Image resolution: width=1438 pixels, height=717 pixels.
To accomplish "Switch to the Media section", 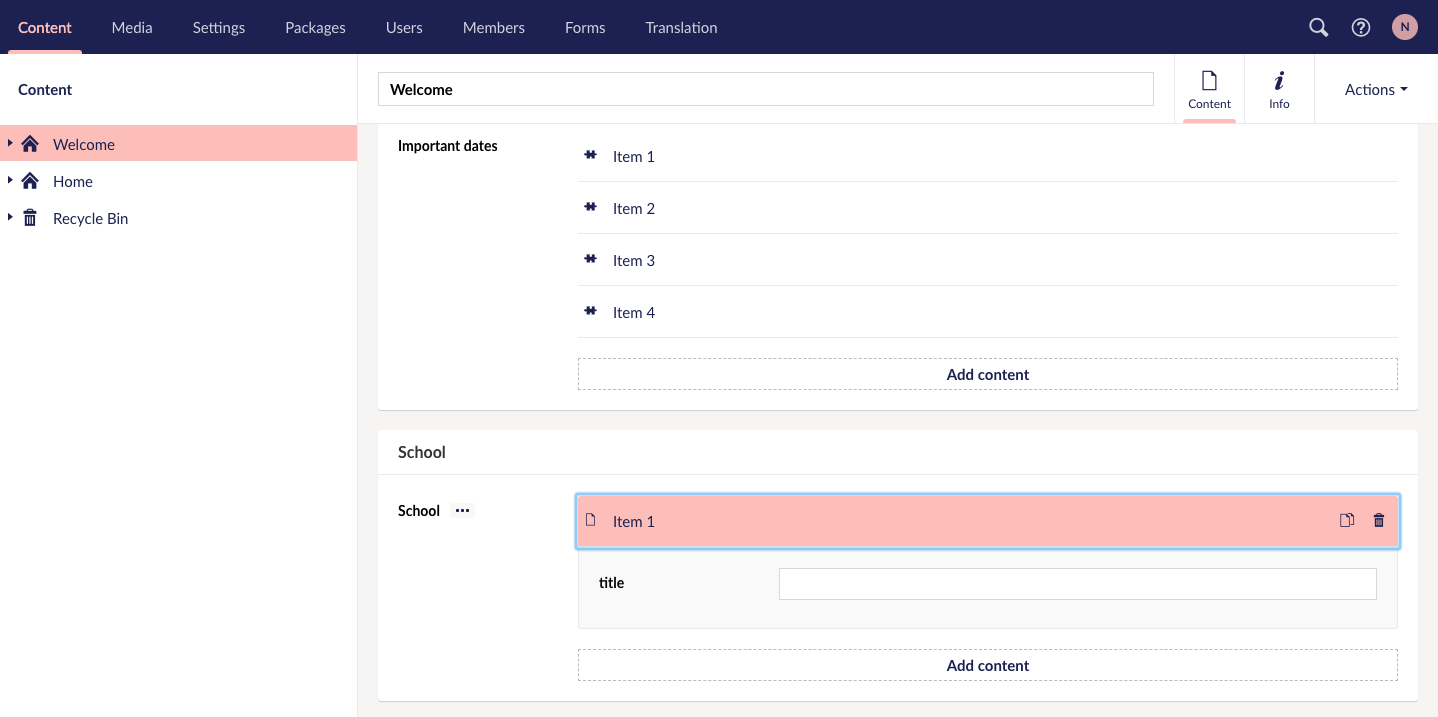I will [x=132, y=28].
